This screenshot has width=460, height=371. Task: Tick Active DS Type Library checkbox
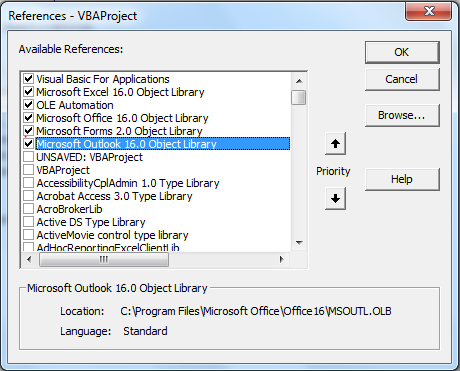(x=29, y=222)
